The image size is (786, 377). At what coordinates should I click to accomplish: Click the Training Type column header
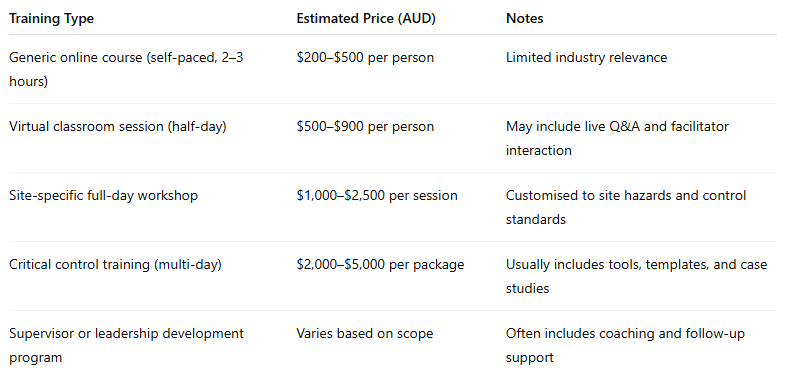[52, 19]
